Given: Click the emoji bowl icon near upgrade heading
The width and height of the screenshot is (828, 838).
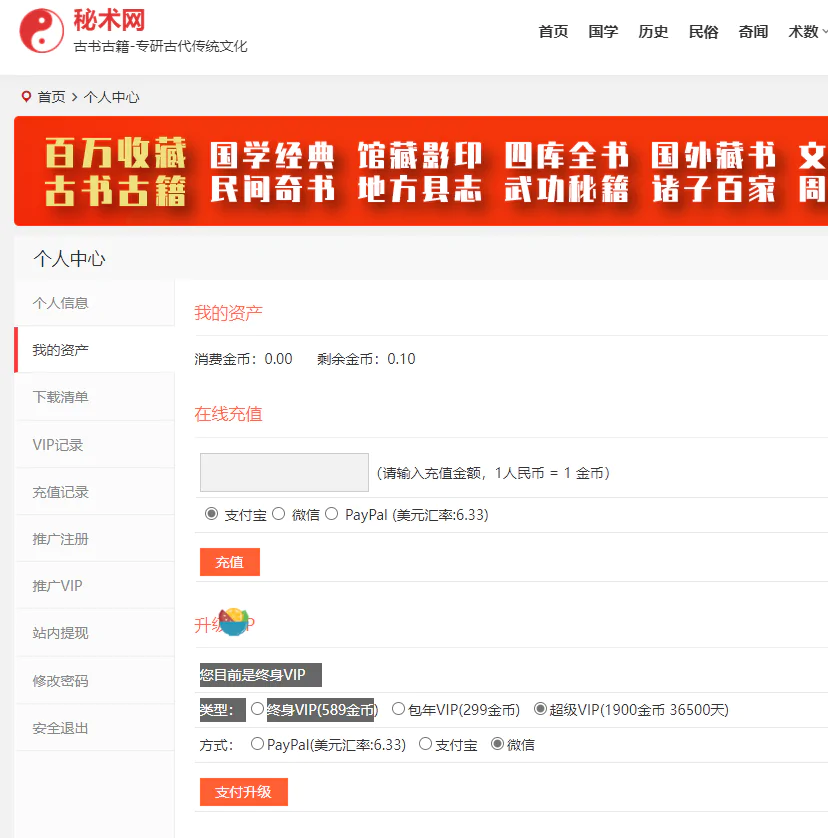Looking at the screenshot, I should point(234,622).
